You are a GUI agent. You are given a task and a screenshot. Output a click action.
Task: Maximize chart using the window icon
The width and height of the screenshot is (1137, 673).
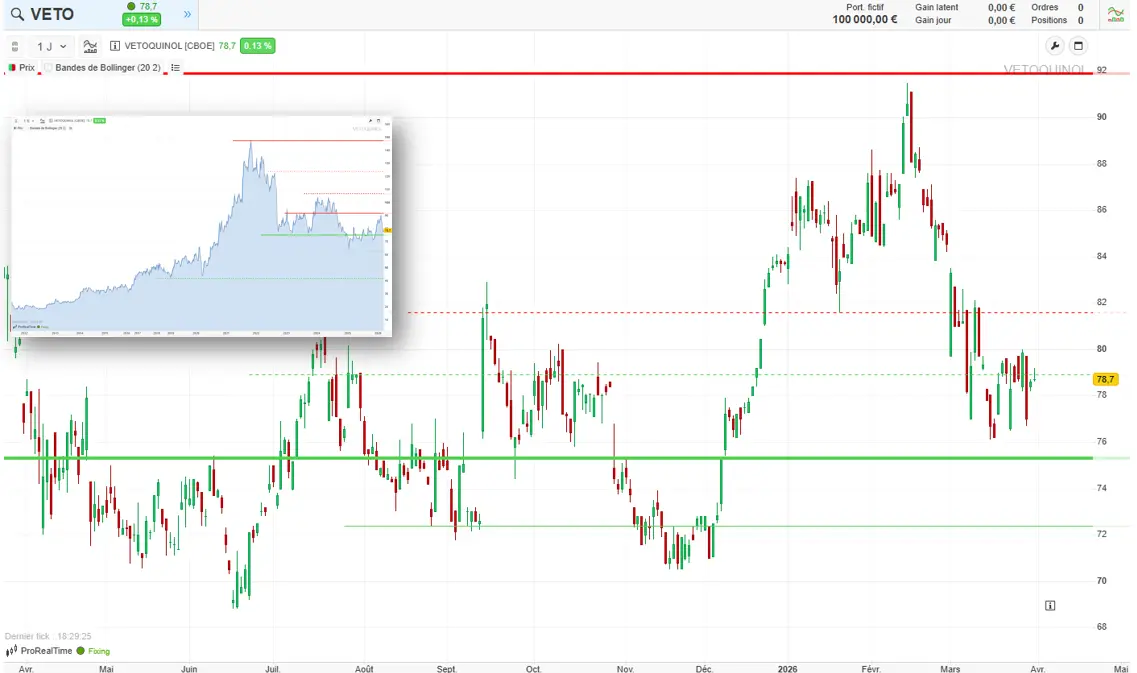[x=1078, y=46]
